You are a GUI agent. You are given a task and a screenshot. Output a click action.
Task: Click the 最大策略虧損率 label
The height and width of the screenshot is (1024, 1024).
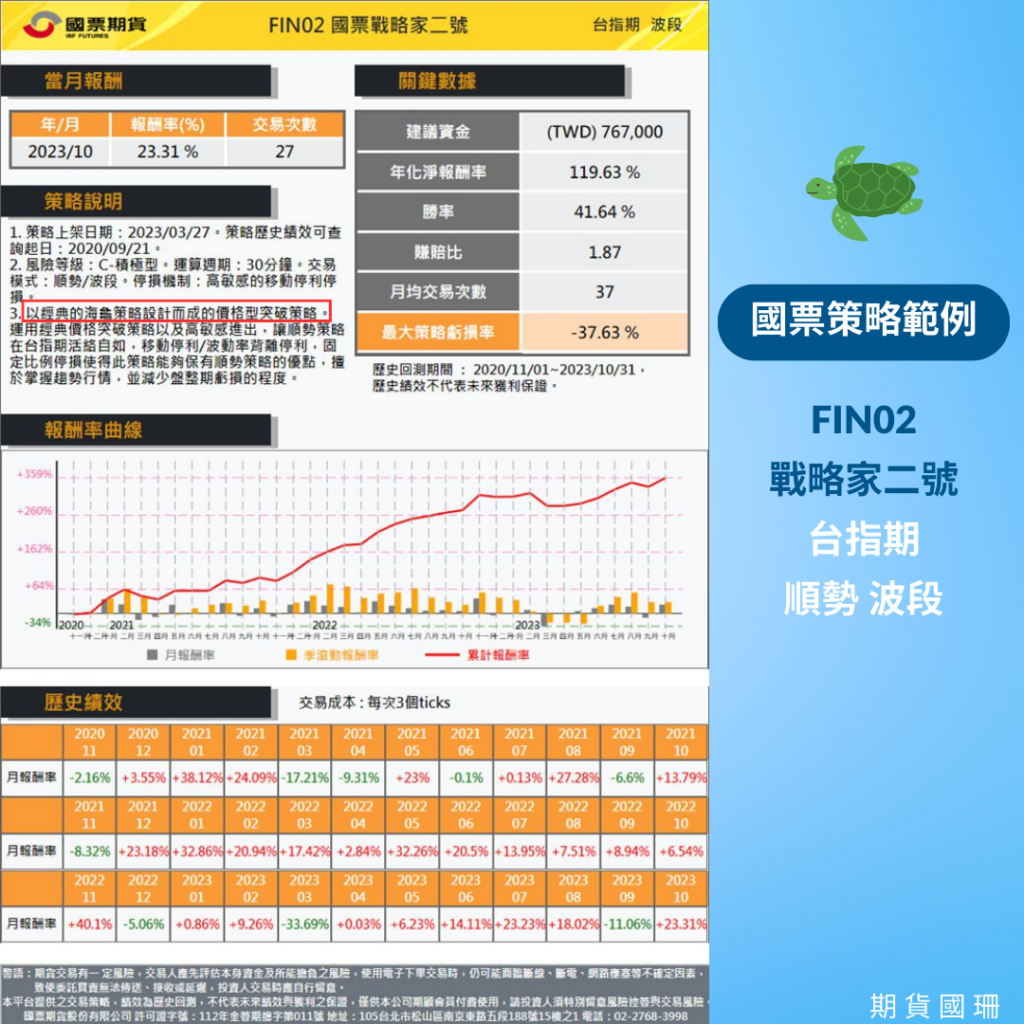pyautogui.click(x=438, y=332)
